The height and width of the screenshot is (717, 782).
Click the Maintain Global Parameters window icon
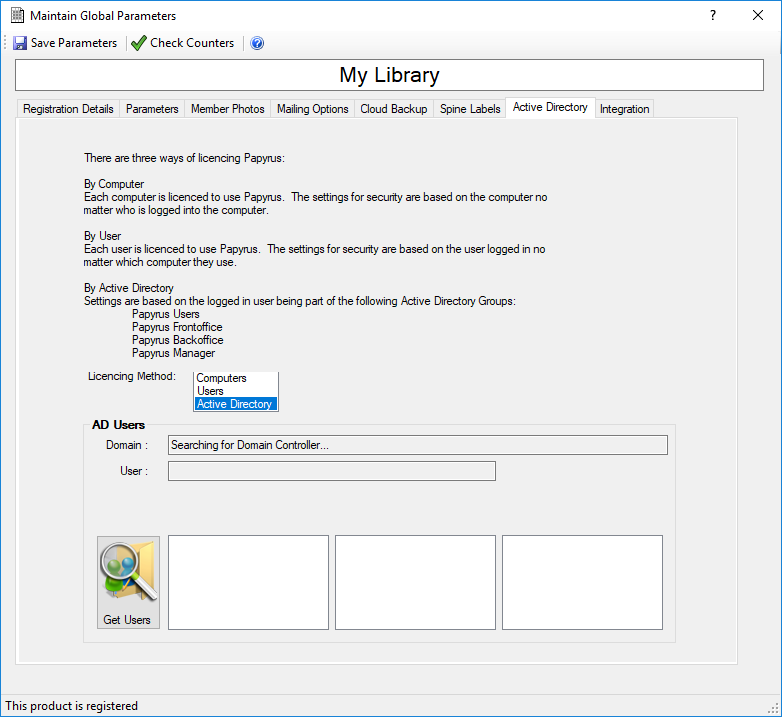click(17, 15)
